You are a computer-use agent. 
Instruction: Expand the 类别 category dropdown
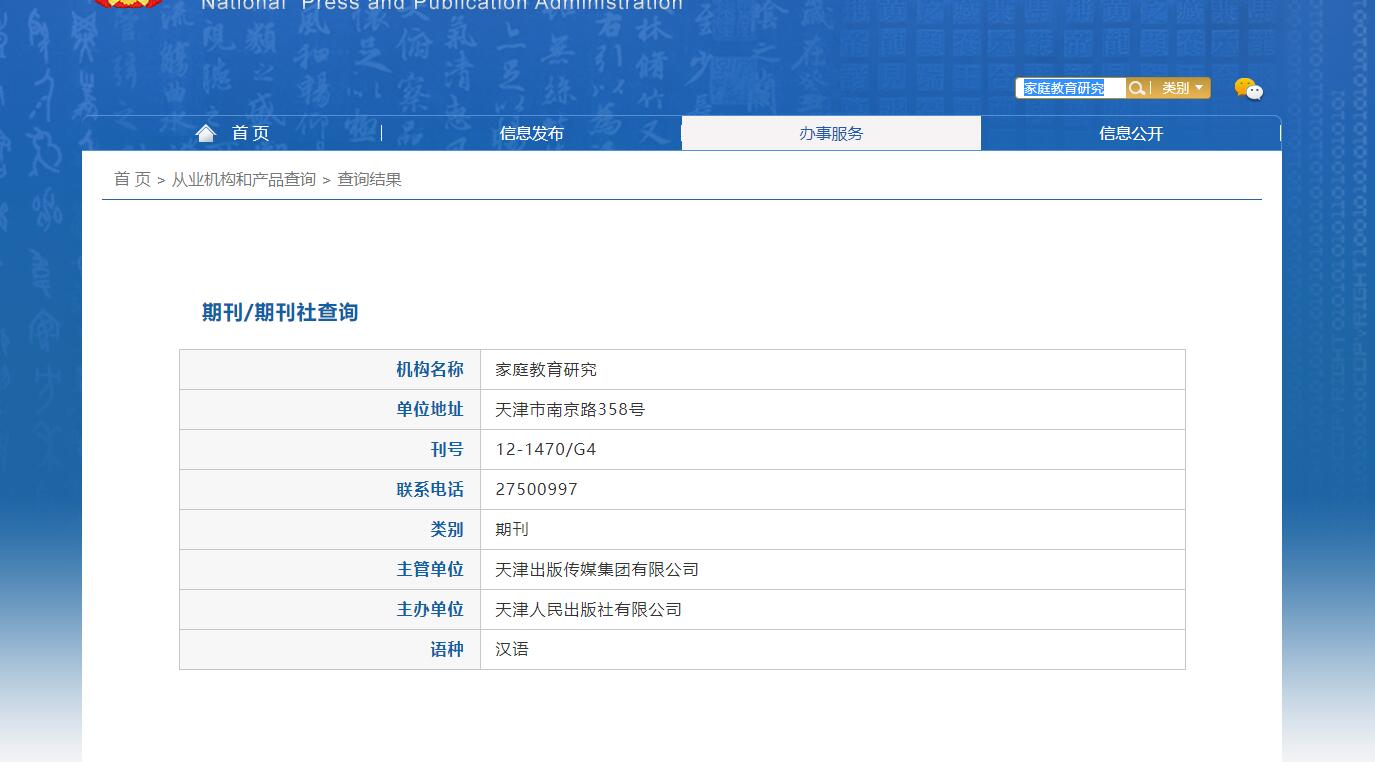(1182, 88)
